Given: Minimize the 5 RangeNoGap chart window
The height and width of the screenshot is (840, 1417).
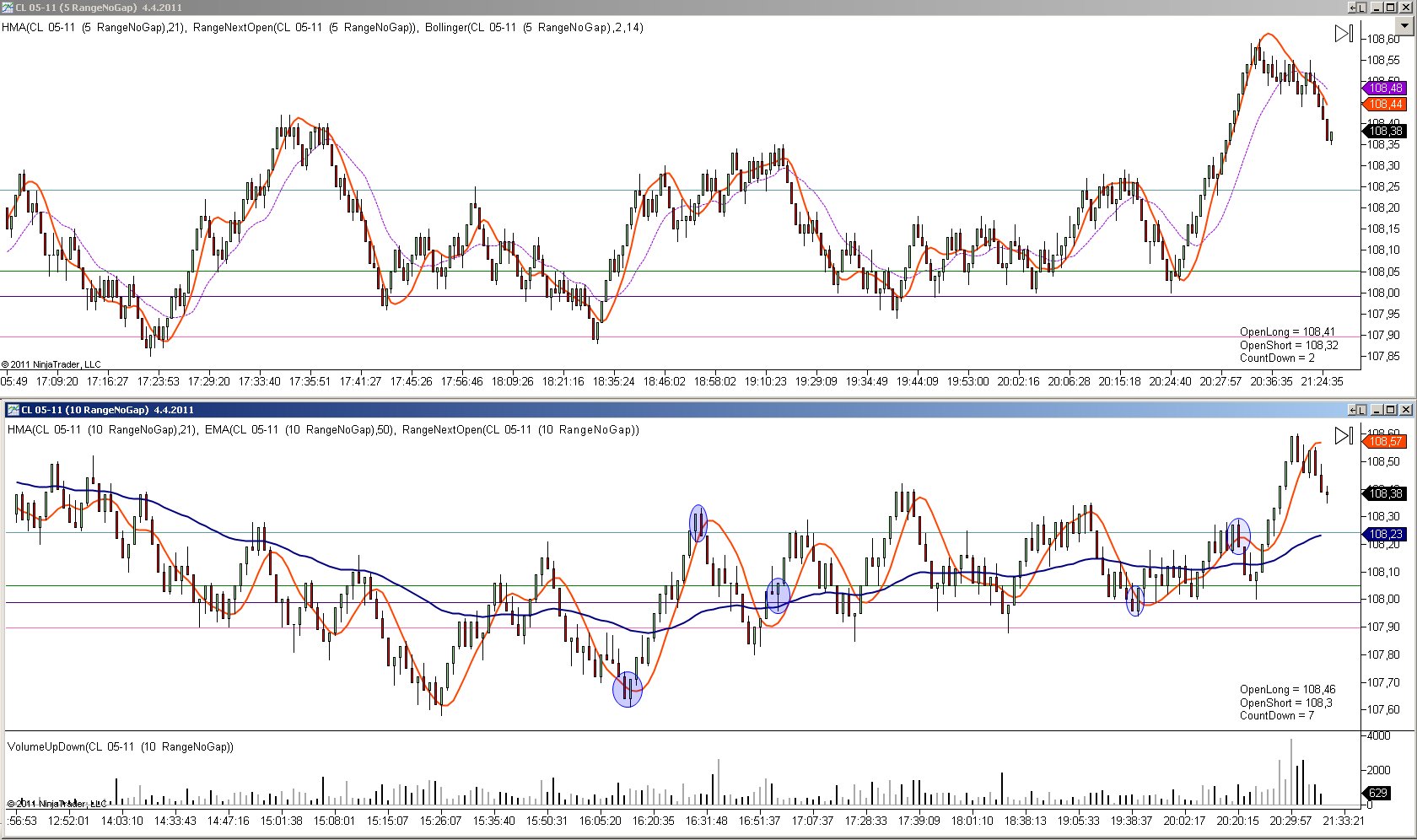Looking at the screenshot, I should pos(1377,8).
